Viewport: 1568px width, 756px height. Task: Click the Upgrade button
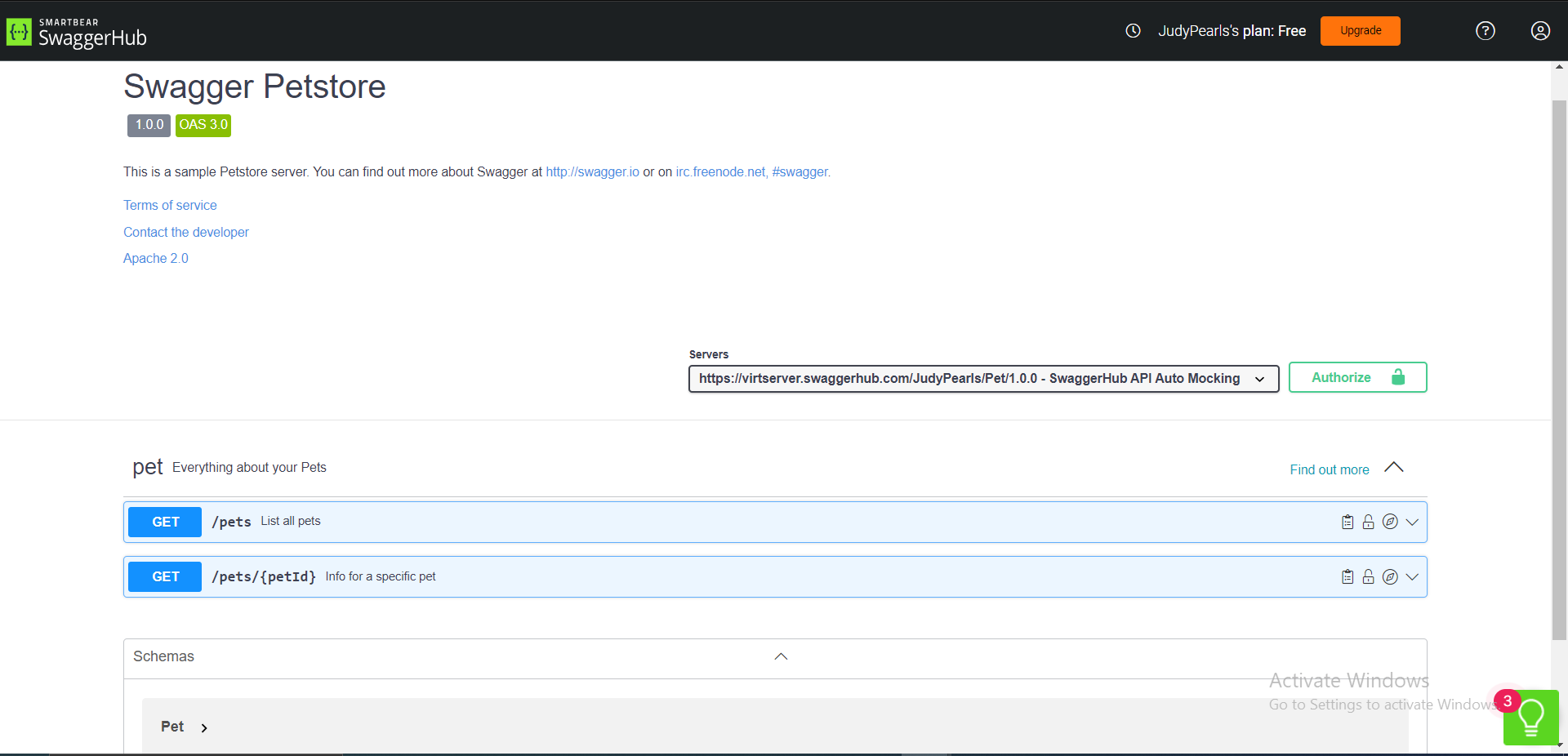click(1360, 31)
